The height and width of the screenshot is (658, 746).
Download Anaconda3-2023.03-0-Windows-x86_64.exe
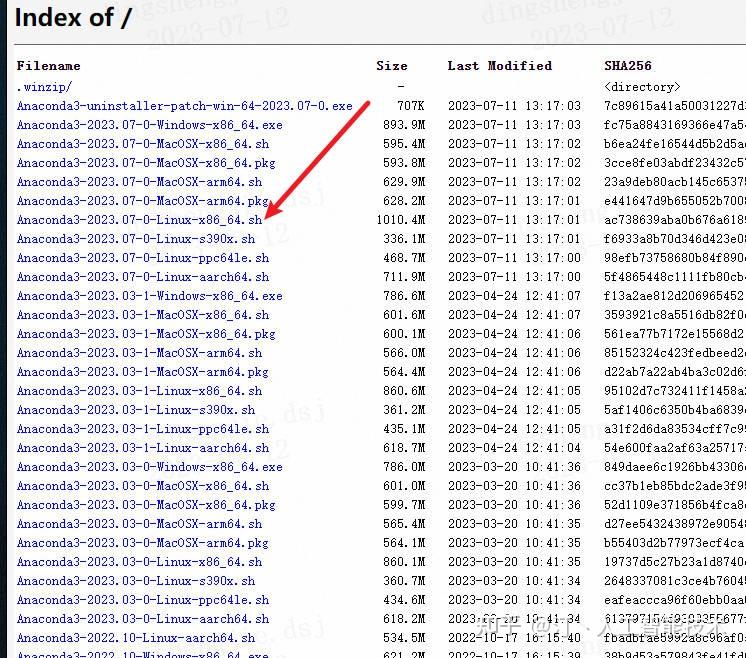(149, 467)
